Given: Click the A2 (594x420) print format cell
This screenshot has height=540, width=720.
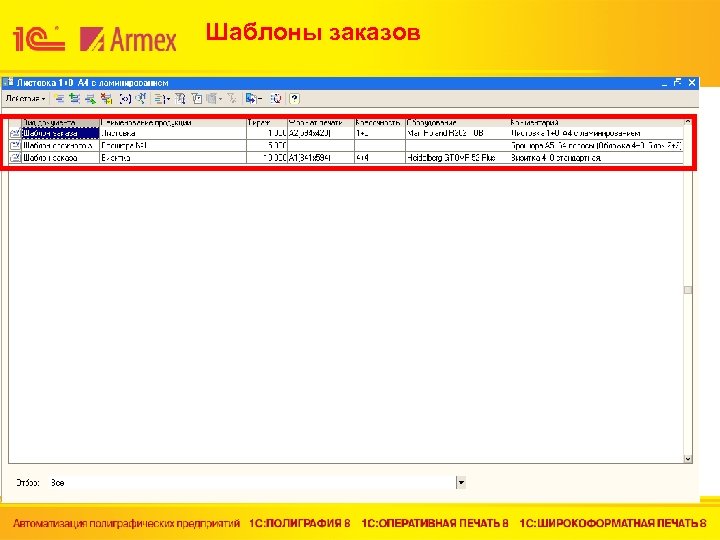Looking at the screenshot, I should tap(321, 133).
